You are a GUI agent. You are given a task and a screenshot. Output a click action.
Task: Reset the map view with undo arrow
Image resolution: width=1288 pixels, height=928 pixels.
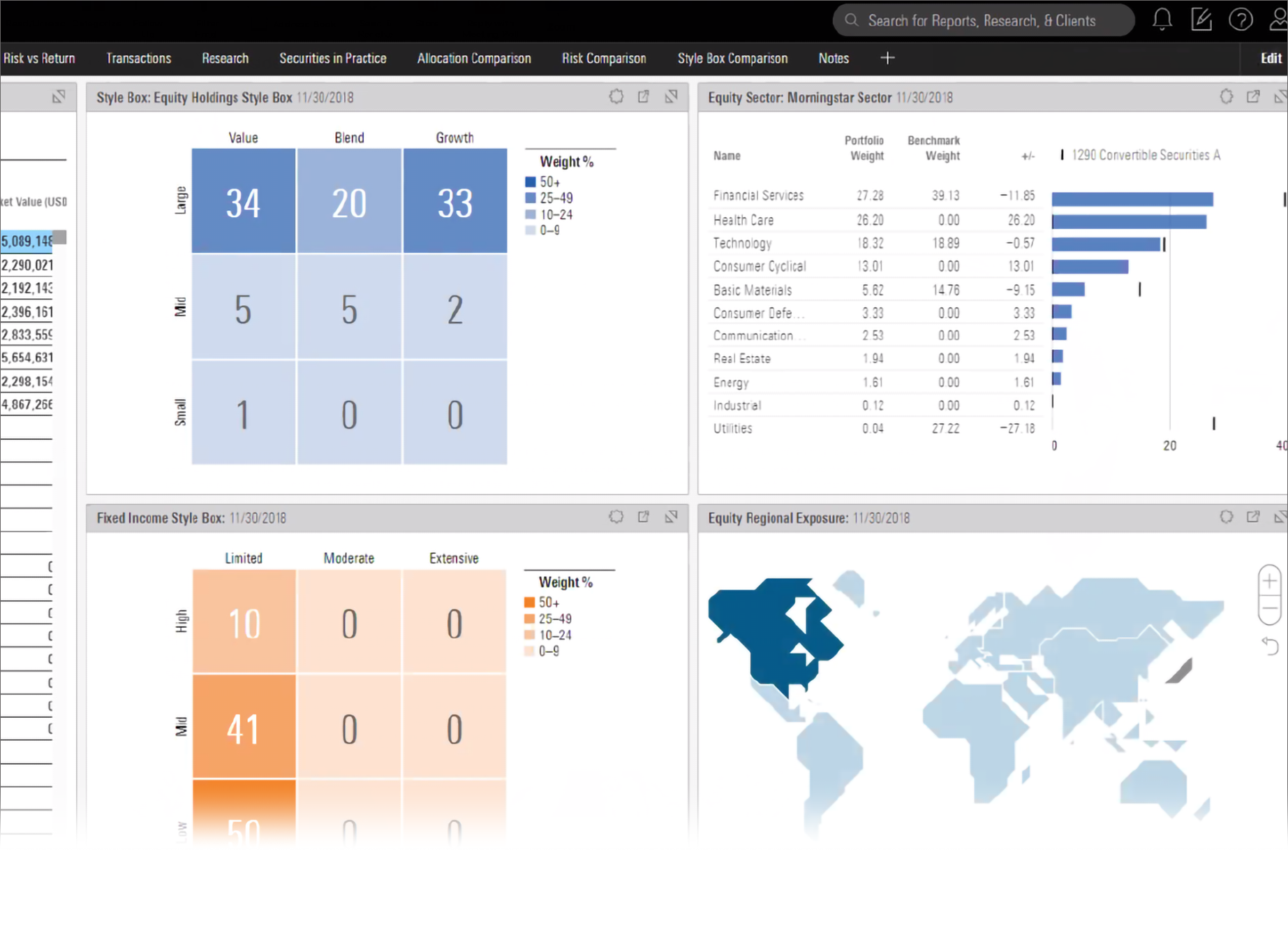click(1270, 646)
